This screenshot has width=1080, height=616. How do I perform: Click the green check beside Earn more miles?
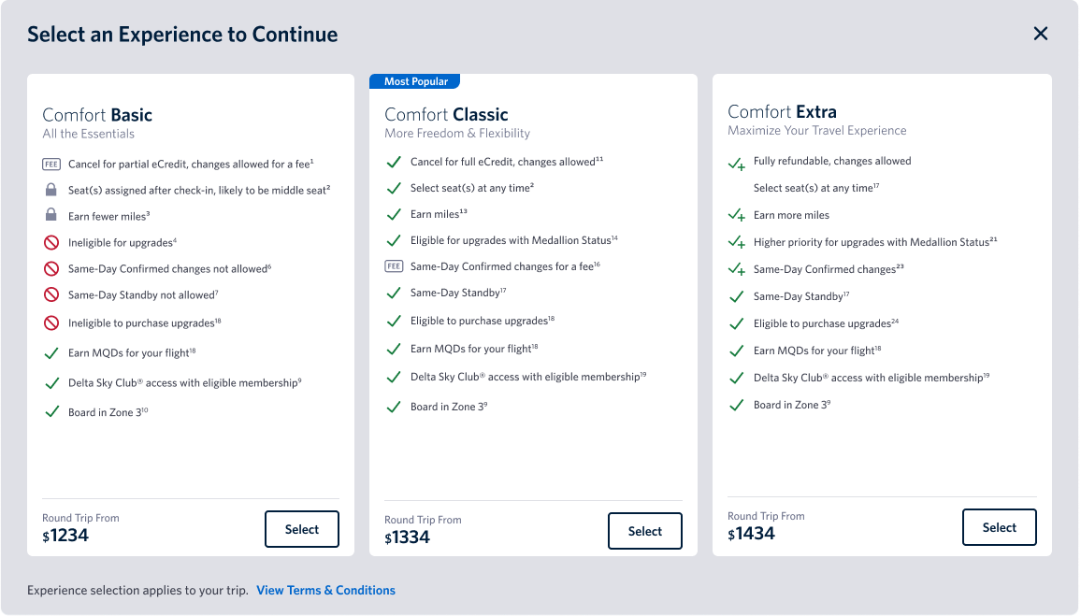737,214
